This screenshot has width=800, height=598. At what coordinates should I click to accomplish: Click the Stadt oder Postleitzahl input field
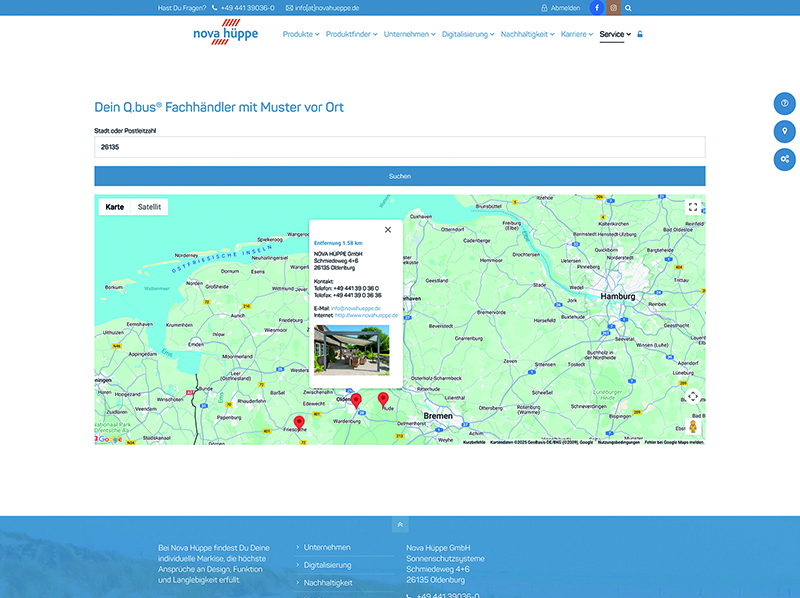click(x=399, y=147)
